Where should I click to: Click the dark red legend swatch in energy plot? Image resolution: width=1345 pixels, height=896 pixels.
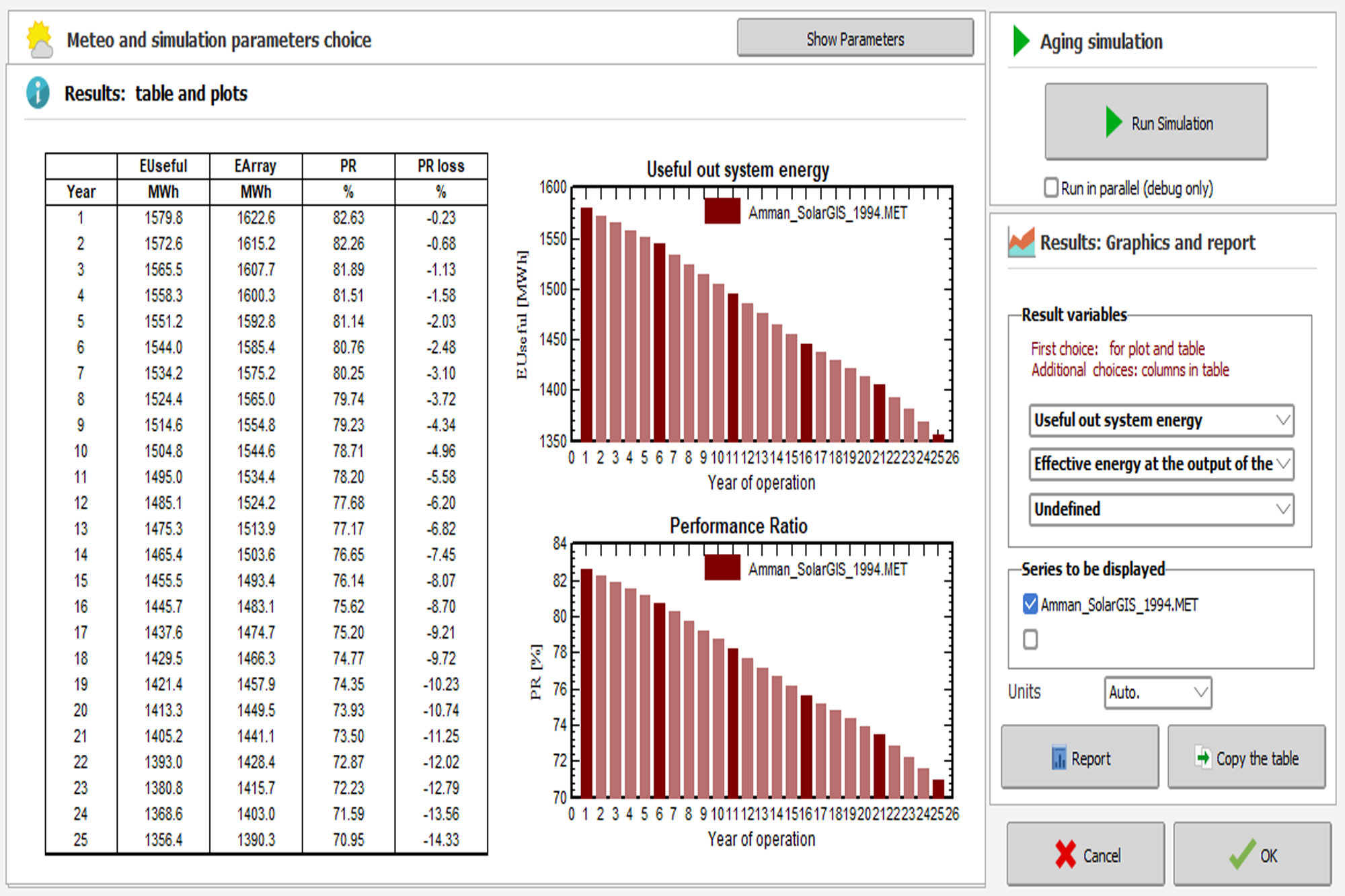point(722,212)
